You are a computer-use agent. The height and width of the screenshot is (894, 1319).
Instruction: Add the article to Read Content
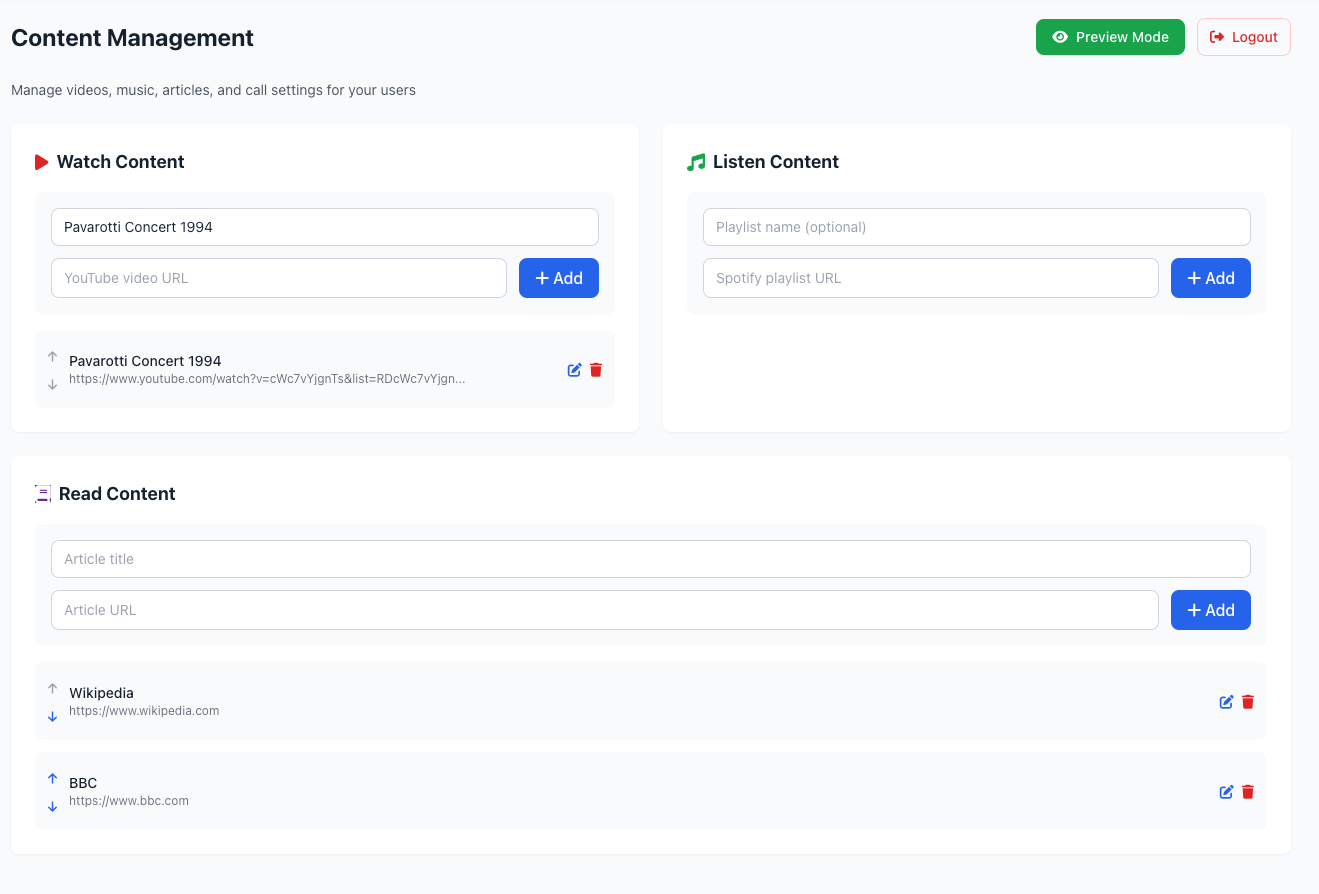tap(1210, 610)
